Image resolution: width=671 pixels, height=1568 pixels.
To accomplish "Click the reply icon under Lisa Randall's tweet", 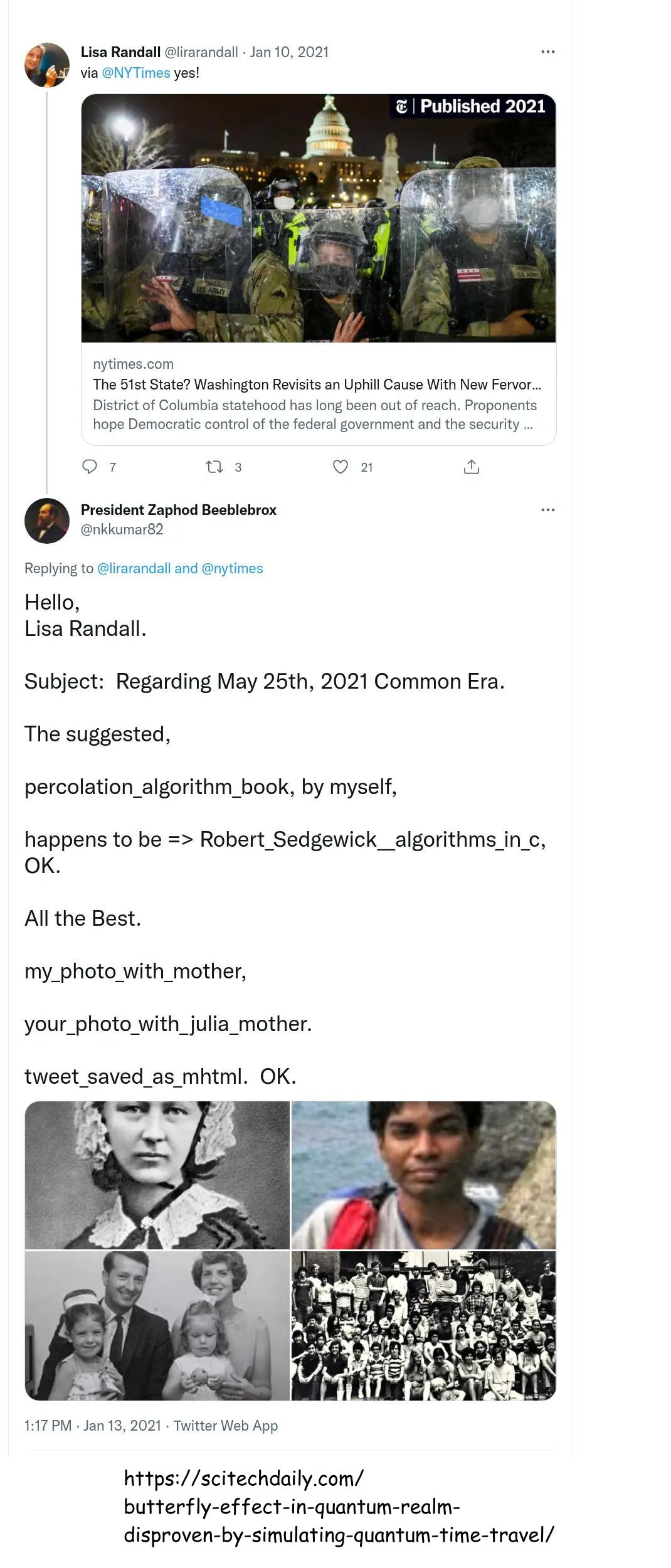I will [90, 467].
